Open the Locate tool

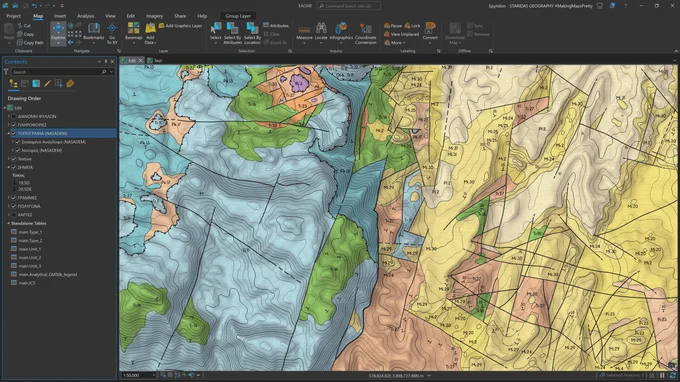pos(321,32)
